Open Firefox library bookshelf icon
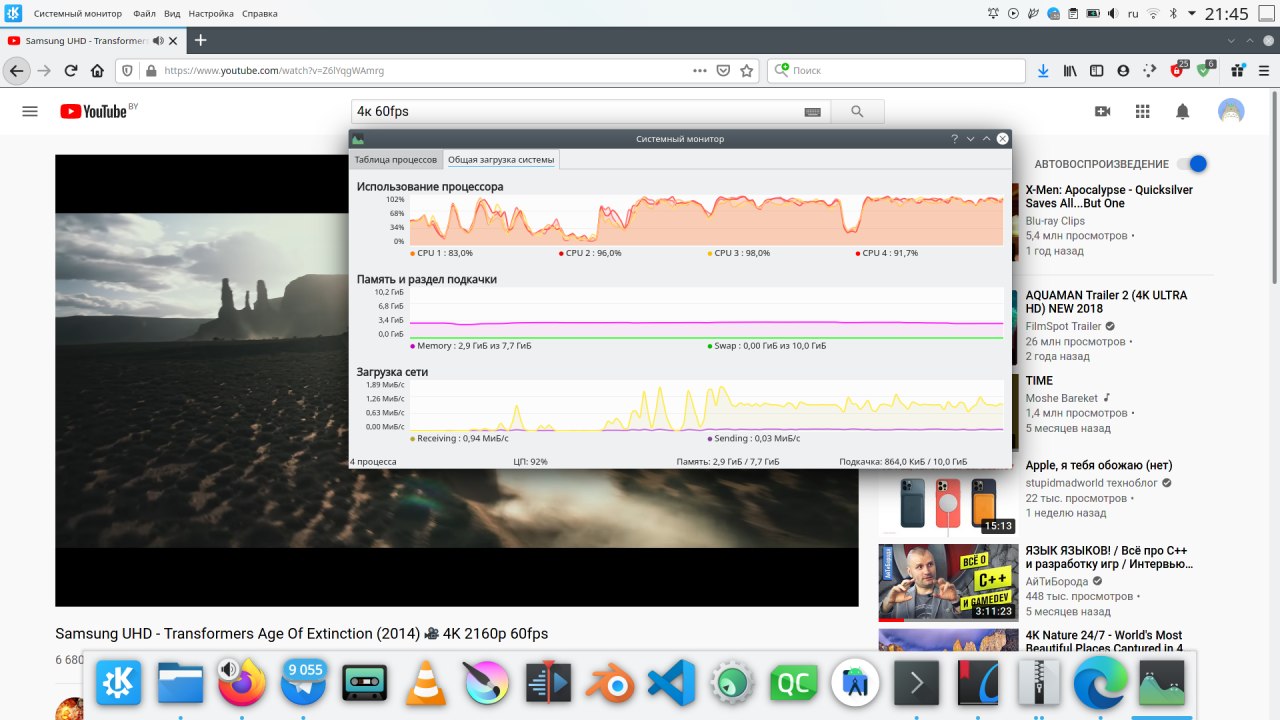Screen dimensions: 1280x720 [x=1071, y=71]
